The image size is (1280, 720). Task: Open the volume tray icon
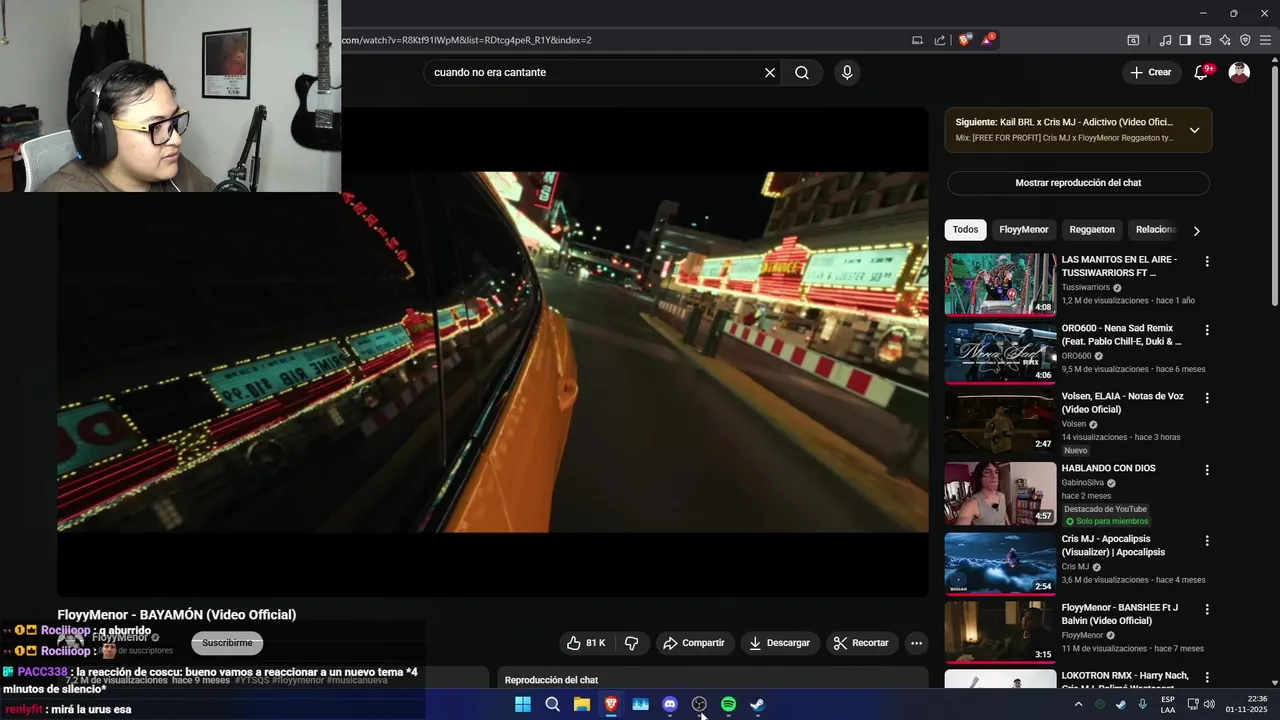pos(1209,704)
